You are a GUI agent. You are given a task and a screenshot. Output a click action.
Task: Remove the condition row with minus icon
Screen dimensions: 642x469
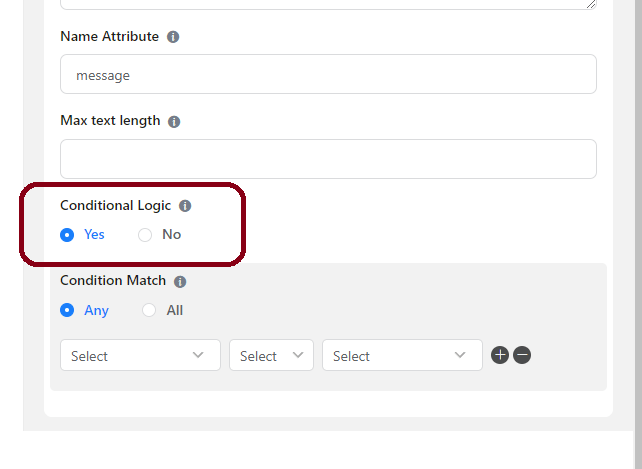click(x=522, y=355)
